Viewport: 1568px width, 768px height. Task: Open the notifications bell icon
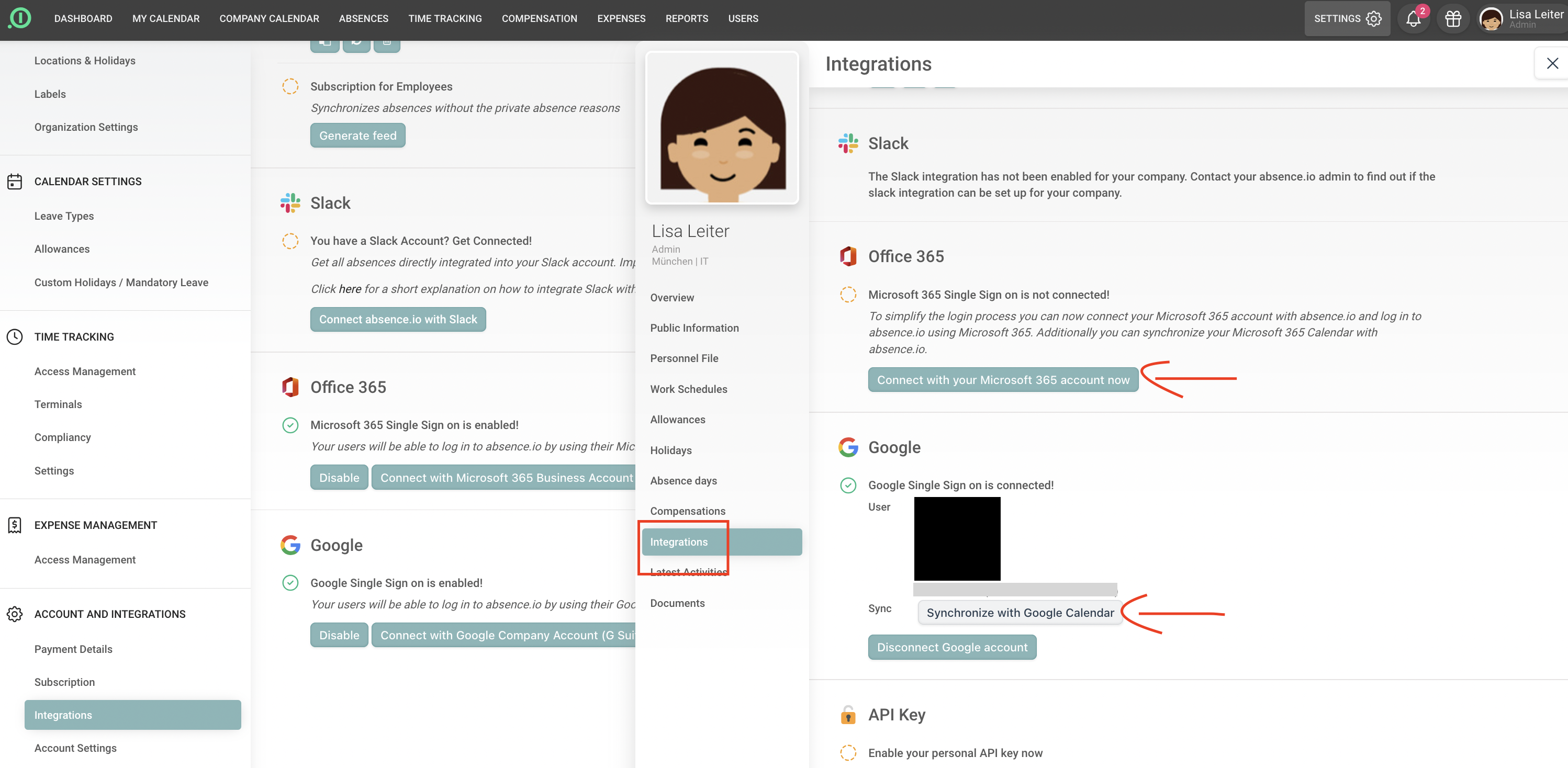pos(1414,19)
